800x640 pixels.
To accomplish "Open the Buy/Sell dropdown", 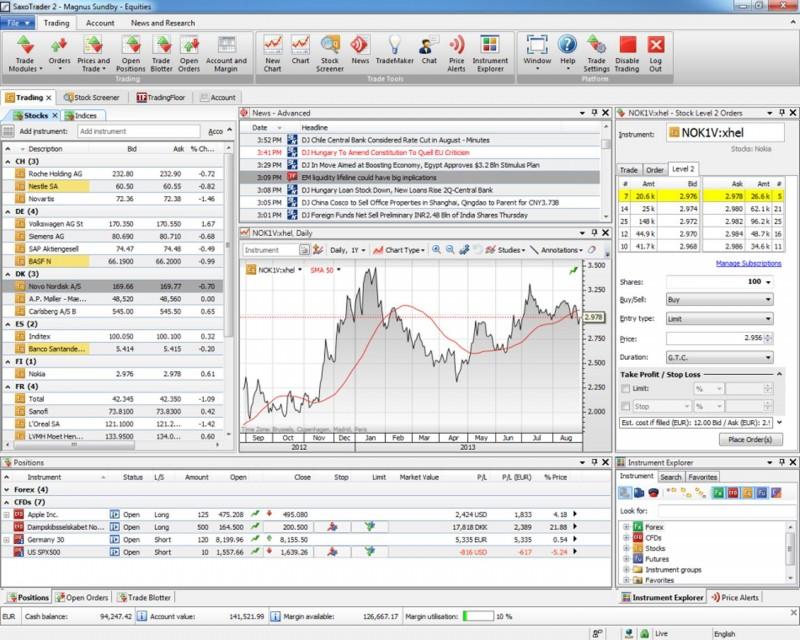I will coord(719,300).
